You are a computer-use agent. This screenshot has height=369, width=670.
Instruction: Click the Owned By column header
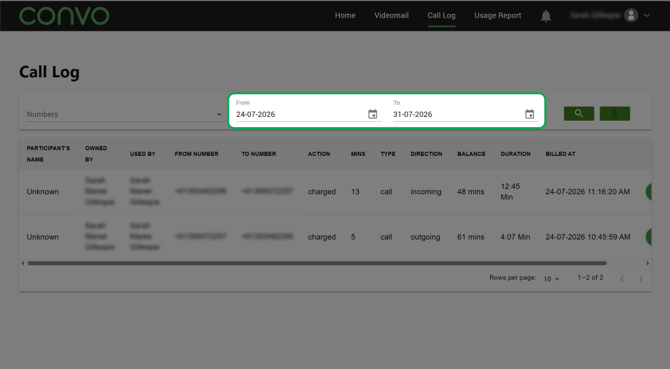coord(96,154)
